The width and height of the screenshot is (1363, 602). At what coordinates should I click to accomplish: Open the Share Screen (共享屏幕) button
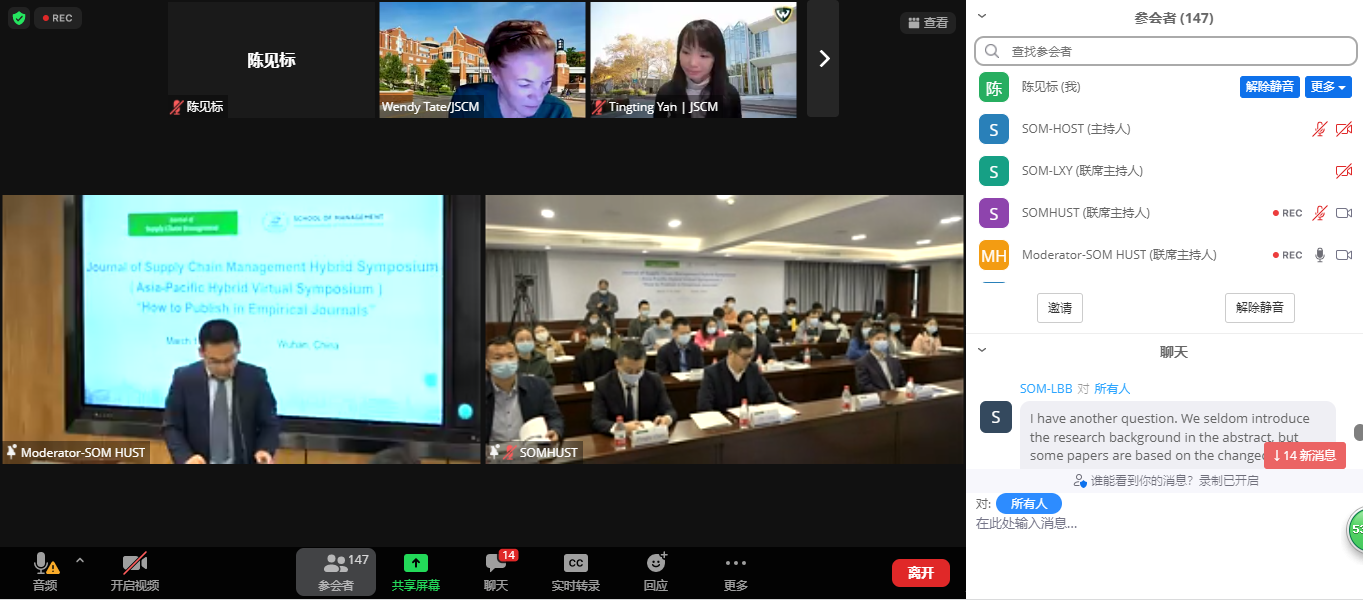point(415,571)
